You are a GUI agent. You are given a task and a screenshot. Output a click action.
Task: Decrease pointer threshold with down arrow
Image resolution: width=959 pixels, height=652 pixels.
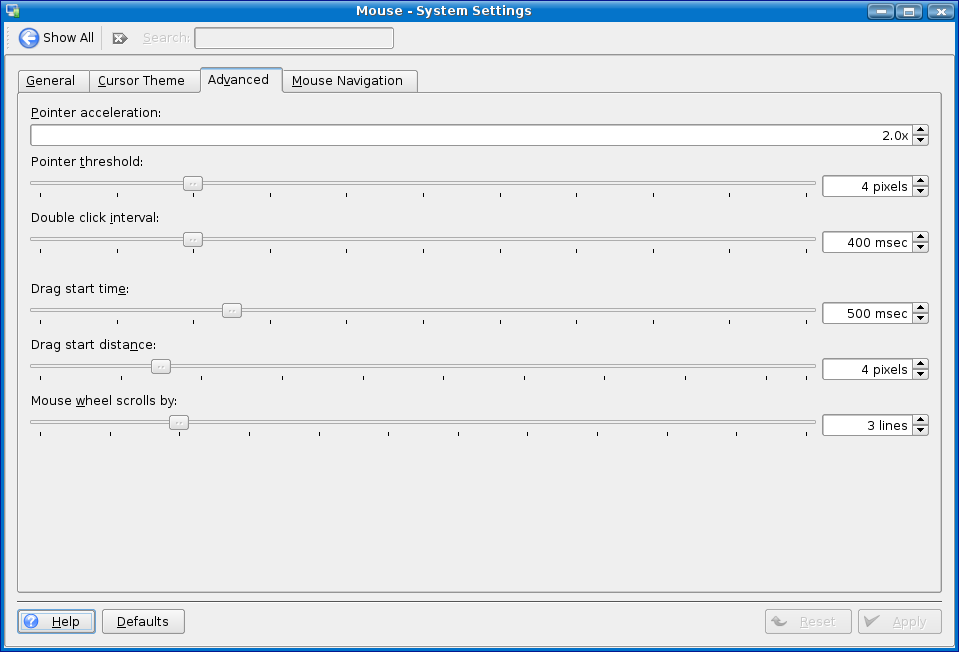point(920,191)
